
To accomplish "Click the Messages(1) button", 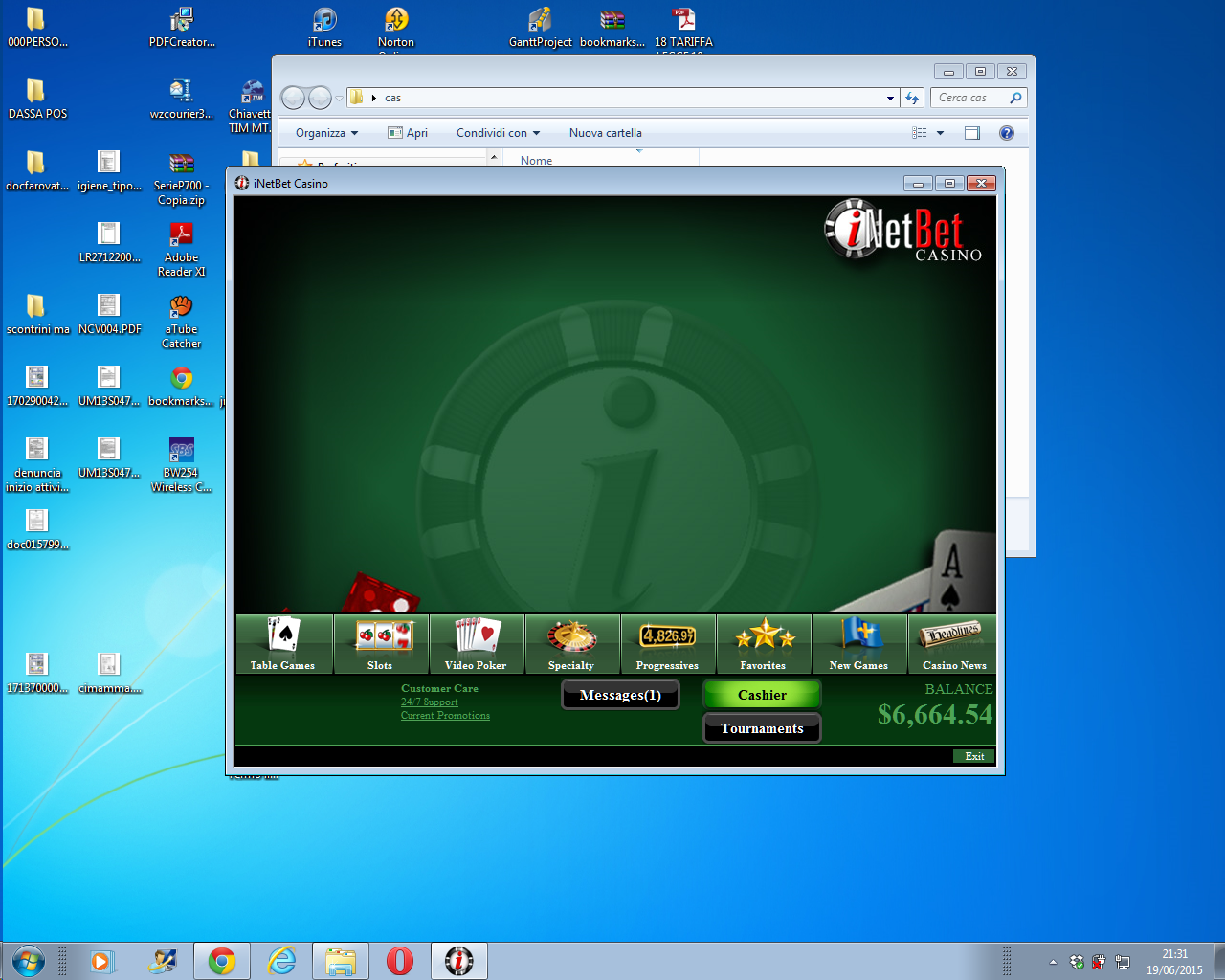I will pos(620,695).
